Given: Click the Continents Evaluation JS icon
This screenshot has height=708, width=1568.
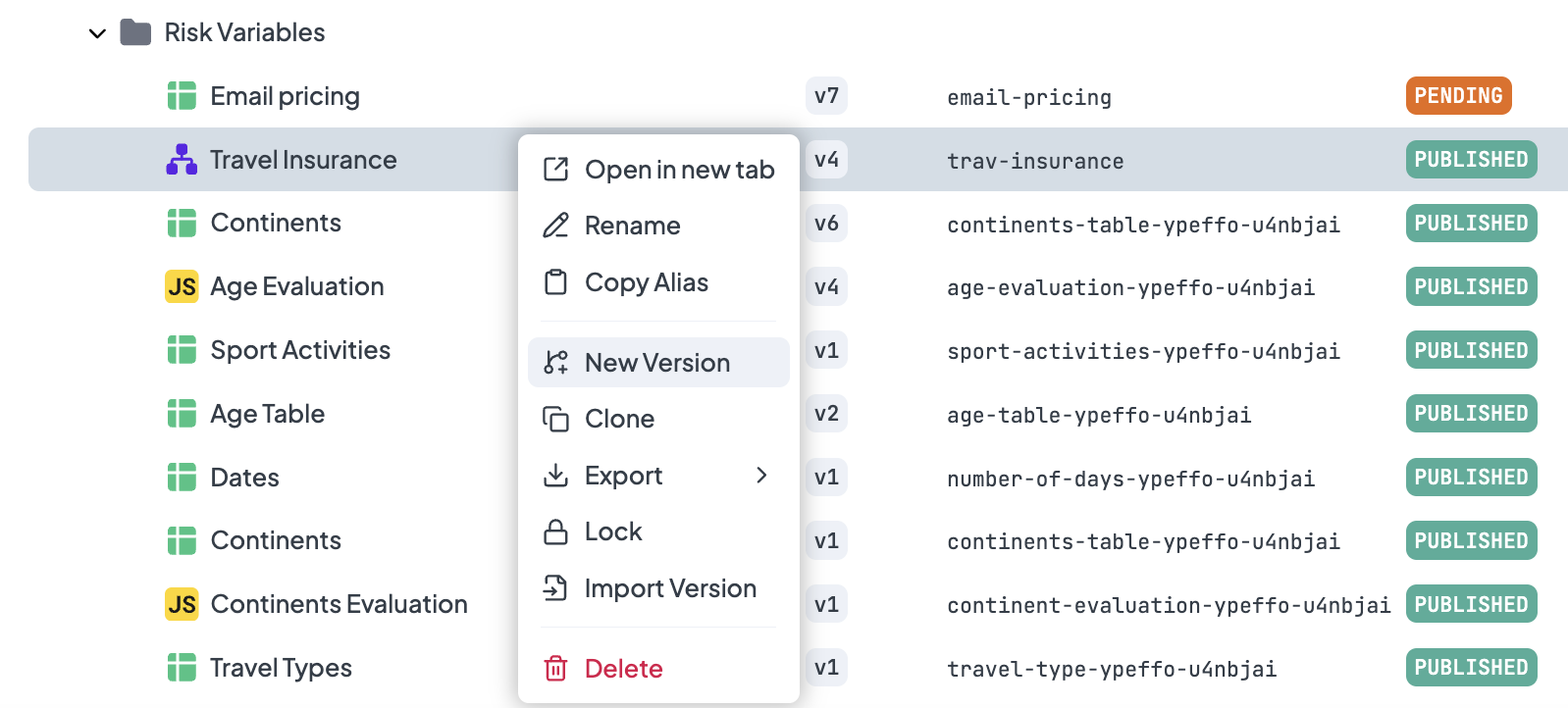Looking at the screenshot, I should pyautogui.click(x=182, y=604).
